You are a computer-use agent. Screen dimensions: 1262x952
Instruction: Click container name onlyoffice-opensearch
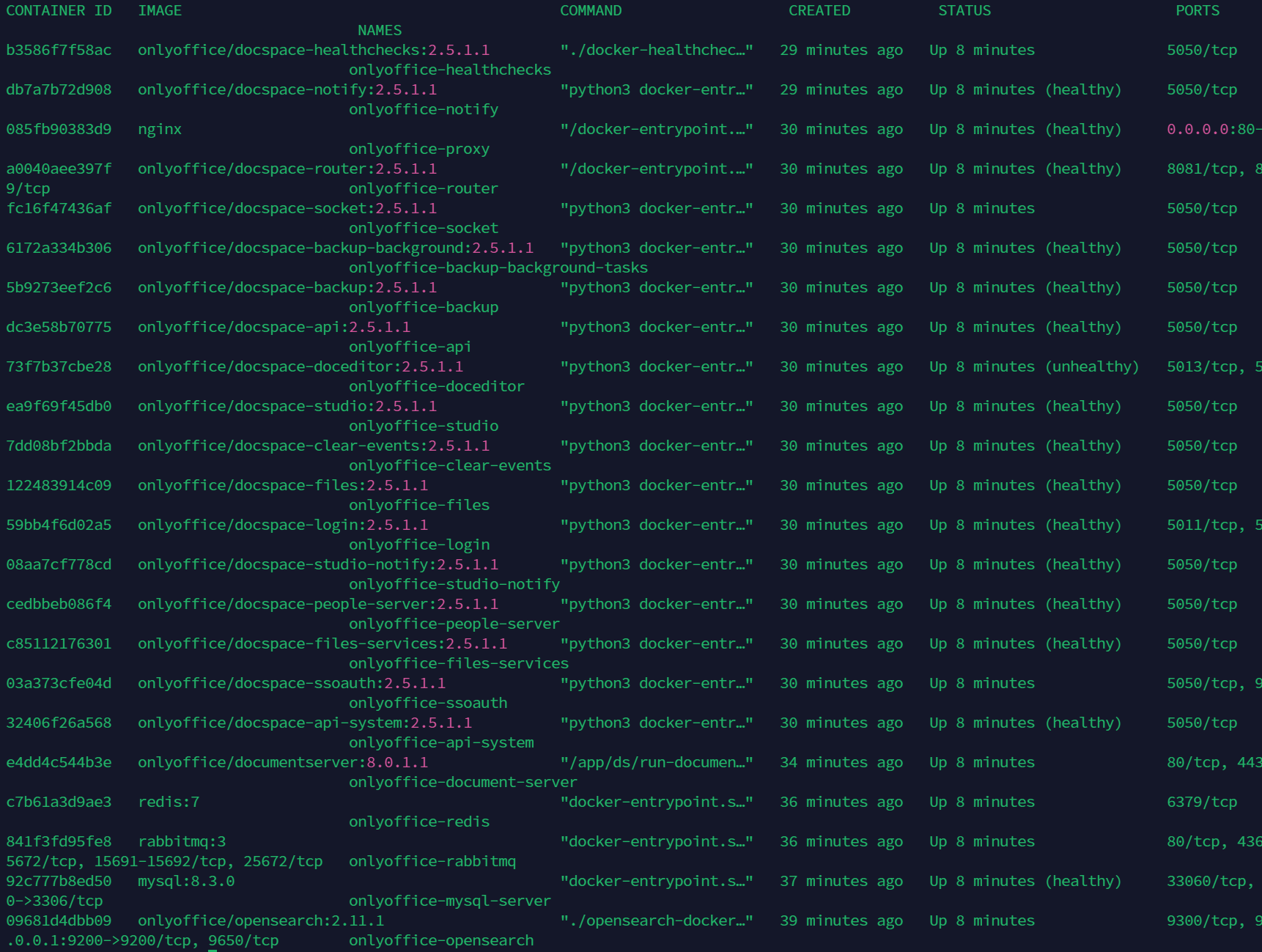point(441,940)
